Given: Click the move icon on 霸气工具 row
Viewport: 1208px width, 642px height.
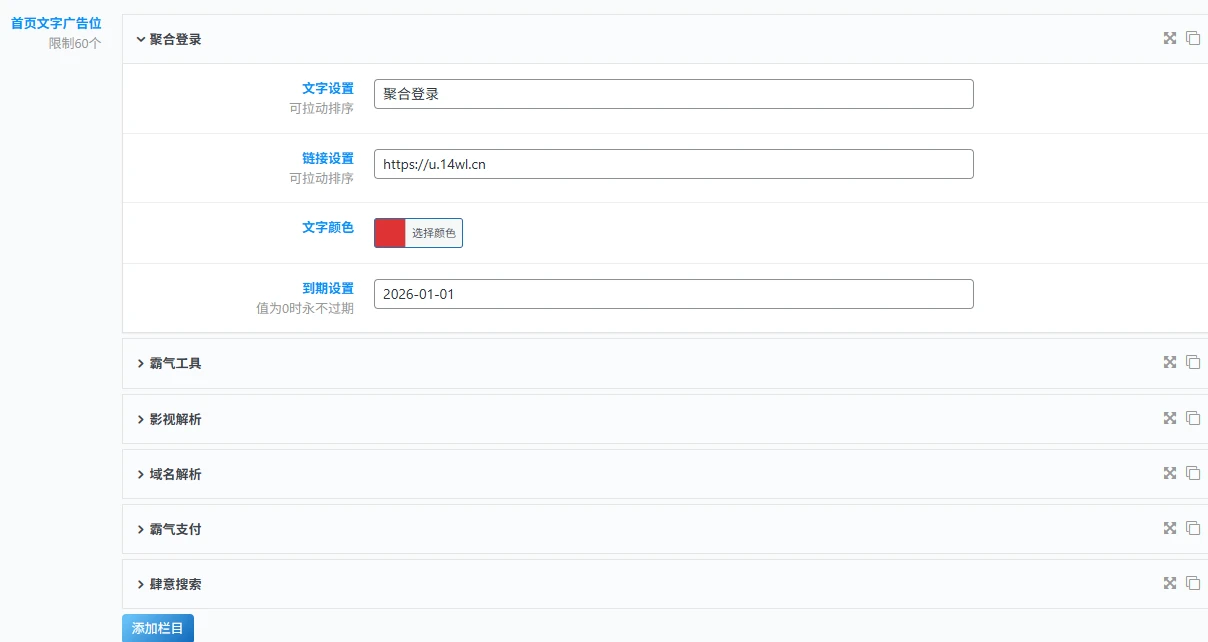Looking at the screenshot, I should [x=1169, y=362].
